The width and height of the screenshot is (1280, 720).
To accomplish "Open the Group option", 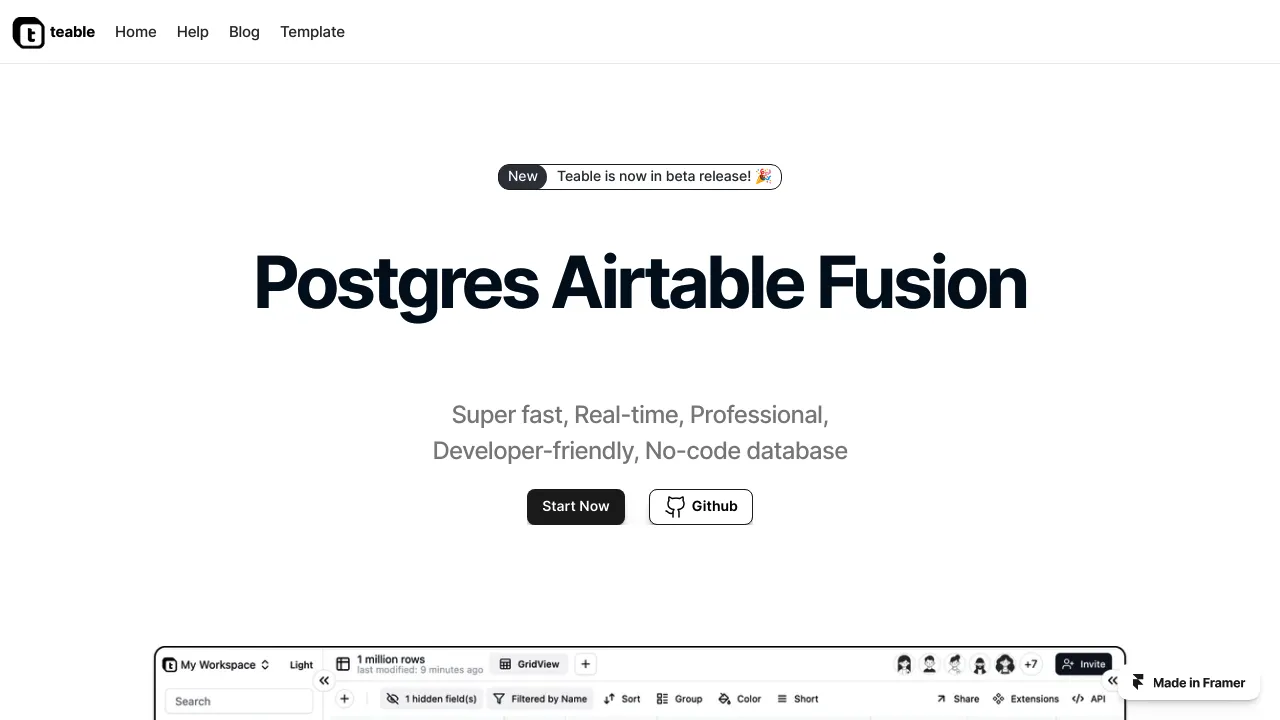I will tap(679, 699).
